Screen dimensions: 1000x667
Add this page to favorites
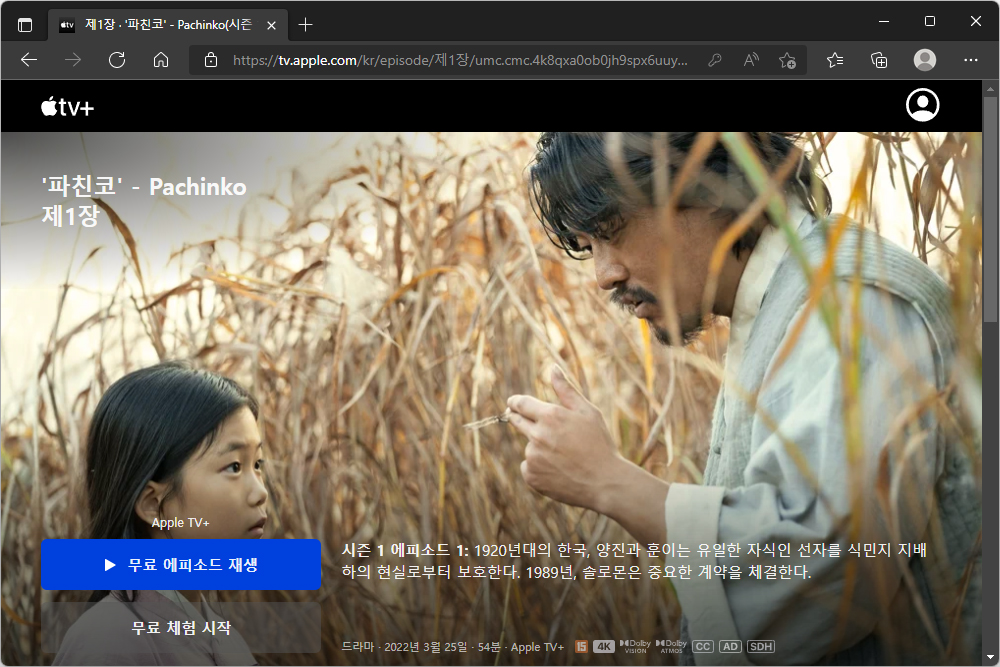click(x=787, y=60)
